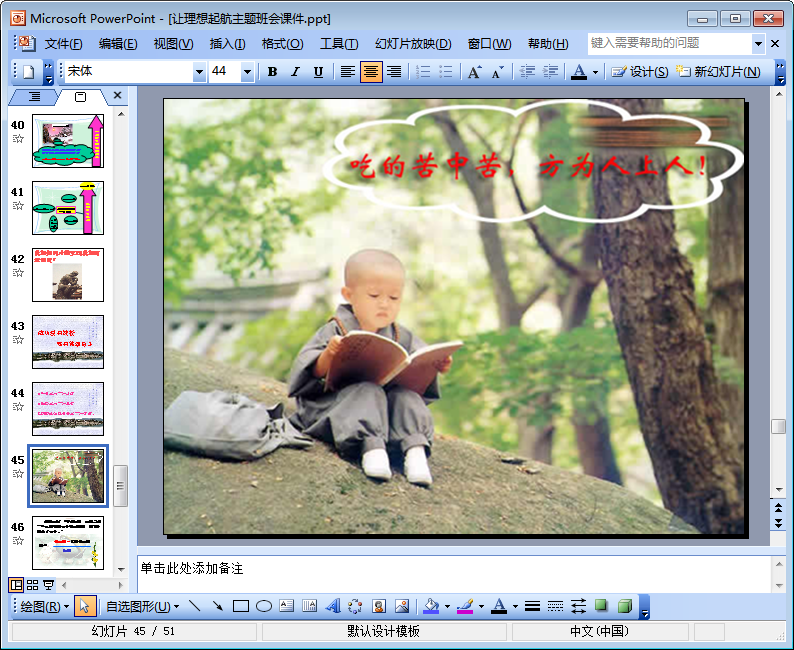Click the New document icon in toolbar
794x650 pixels.
(29, 72)
